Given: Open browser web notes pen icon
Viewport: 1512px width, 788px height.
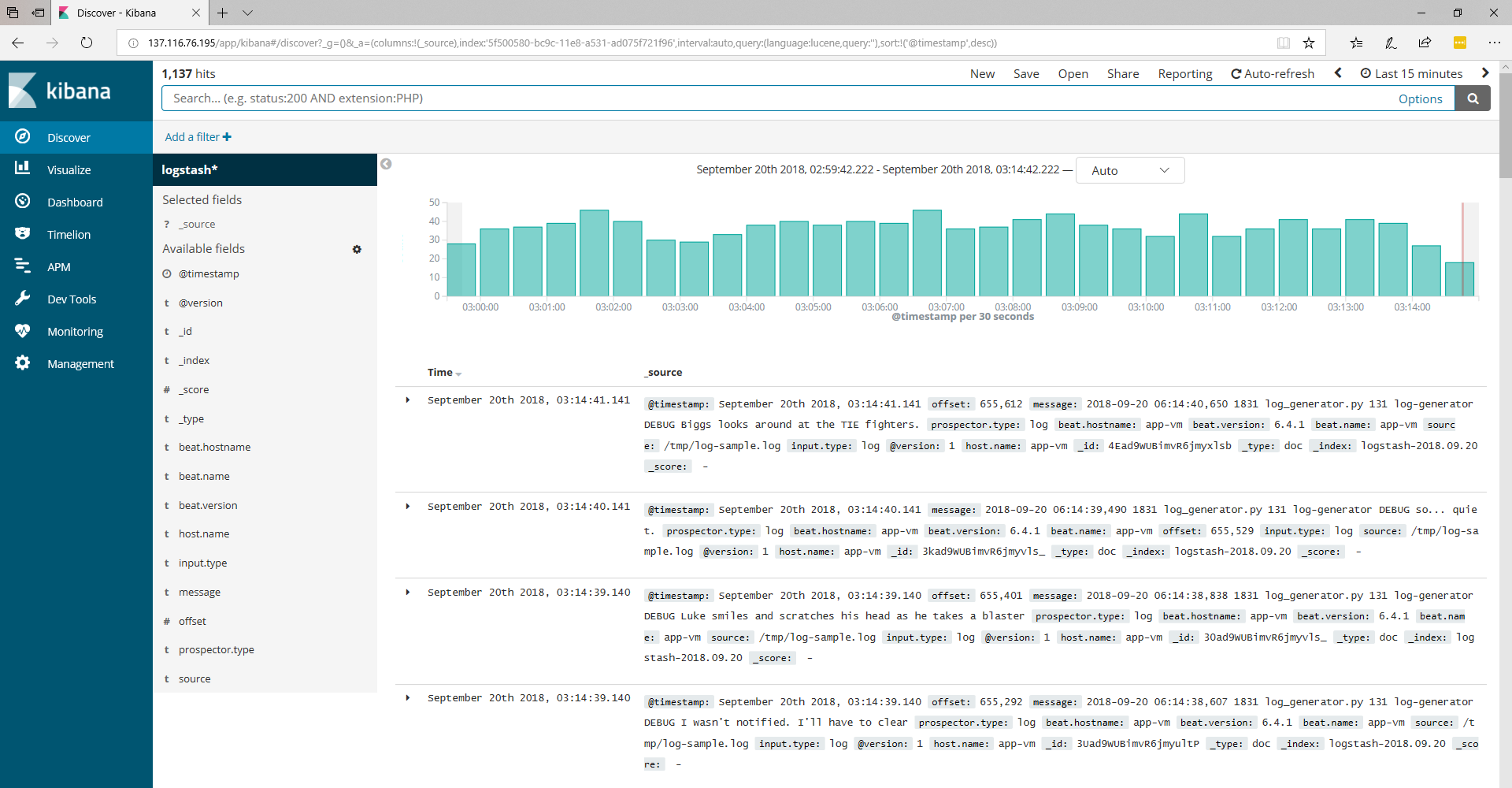Looking at the screenshot, I should 1391,43.
